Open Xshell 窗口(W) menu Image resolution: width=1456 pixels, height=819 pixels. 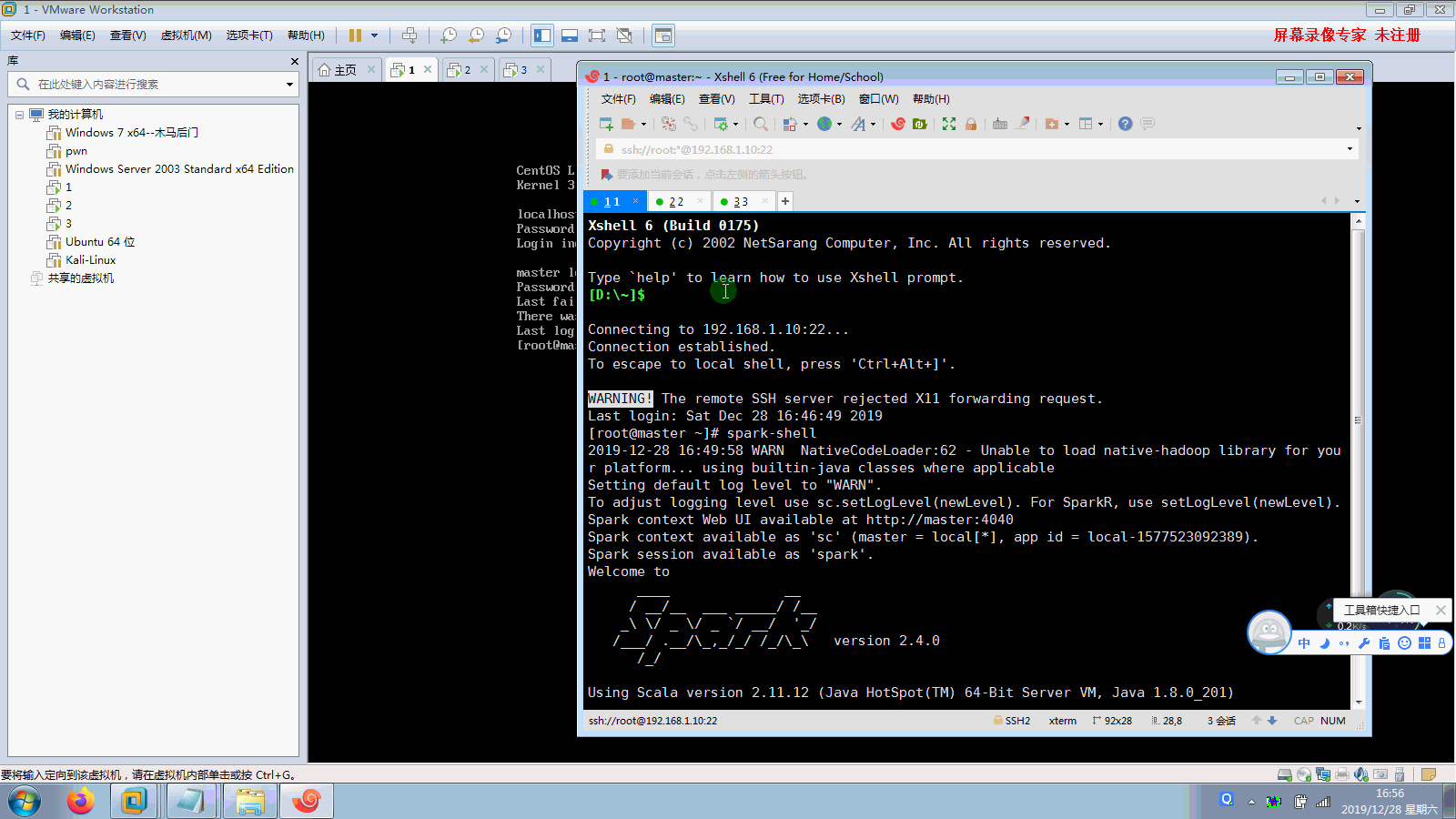878,99
